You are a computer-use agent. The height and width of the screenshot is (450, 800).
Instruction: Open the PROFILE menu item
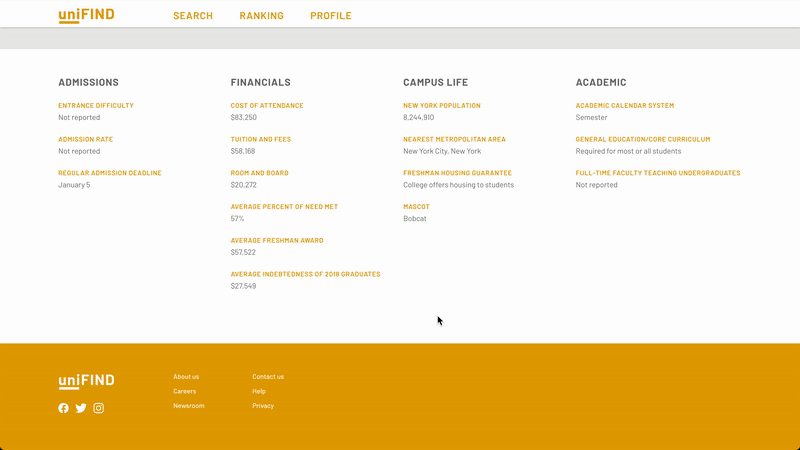click(x=331, y=16)
